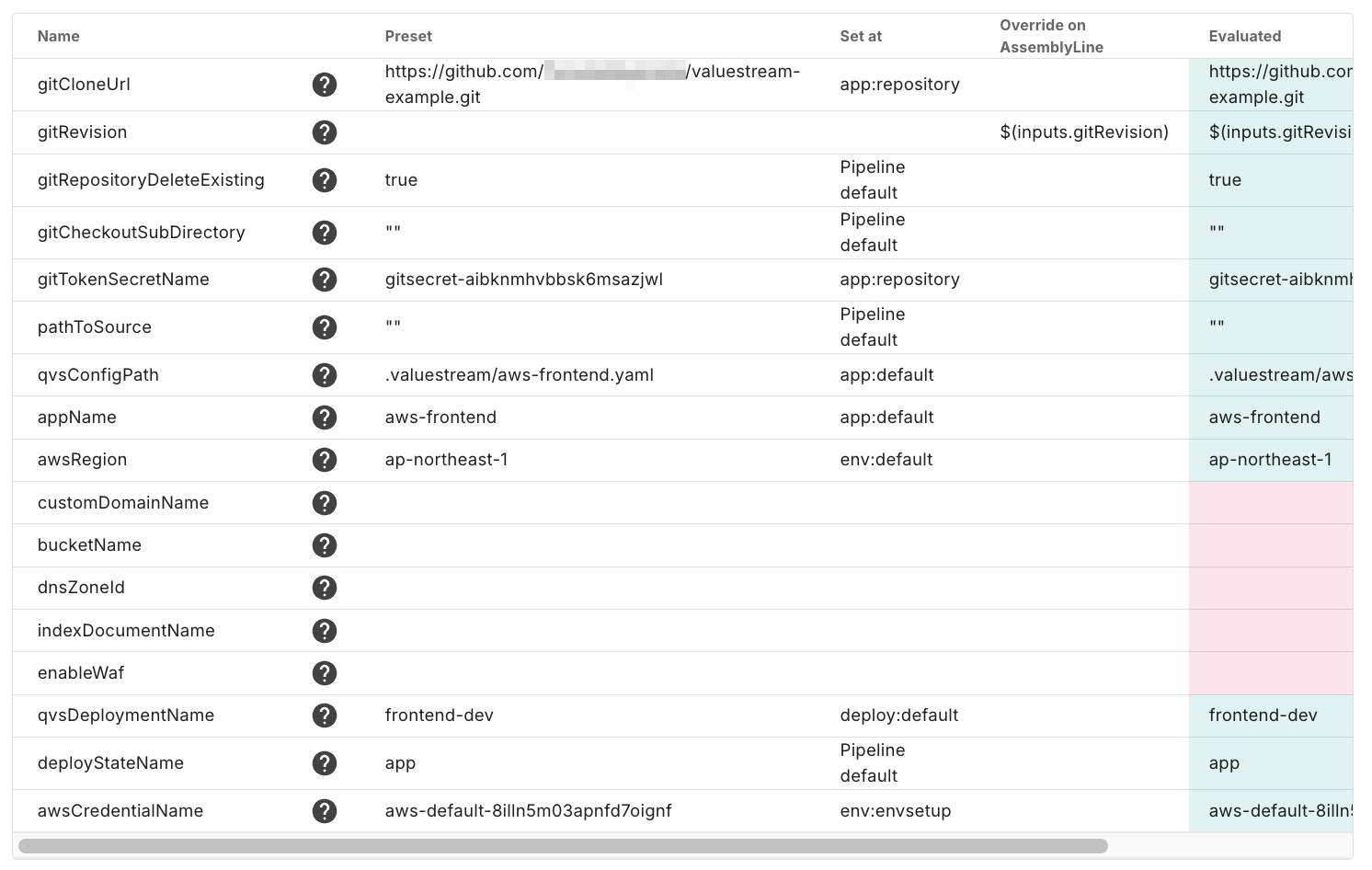This screenshot has width=1372, height=870.
Task: Click the horizontal scrollbar at table bottom
Action: coord(563,846)
